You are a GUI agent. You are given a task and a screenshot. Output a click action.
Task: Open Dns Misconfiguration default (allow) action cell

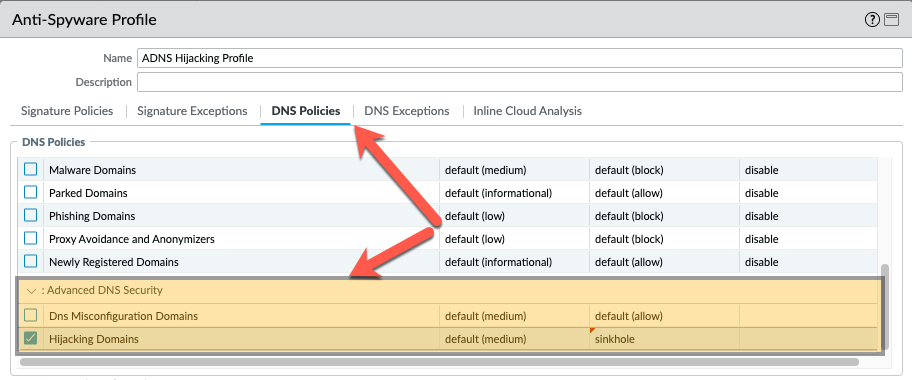click(664, 317)
